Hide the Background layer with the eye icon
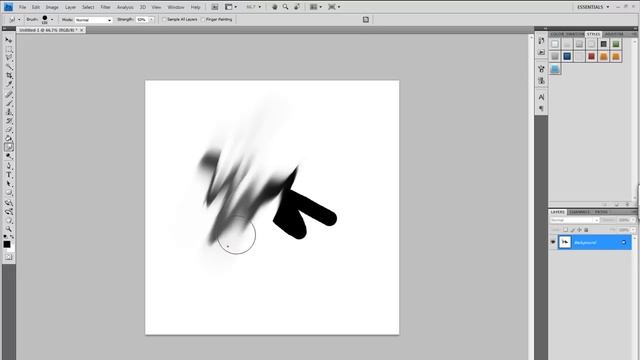The height and width of the screenshot is (360, 640). [553, 242]
